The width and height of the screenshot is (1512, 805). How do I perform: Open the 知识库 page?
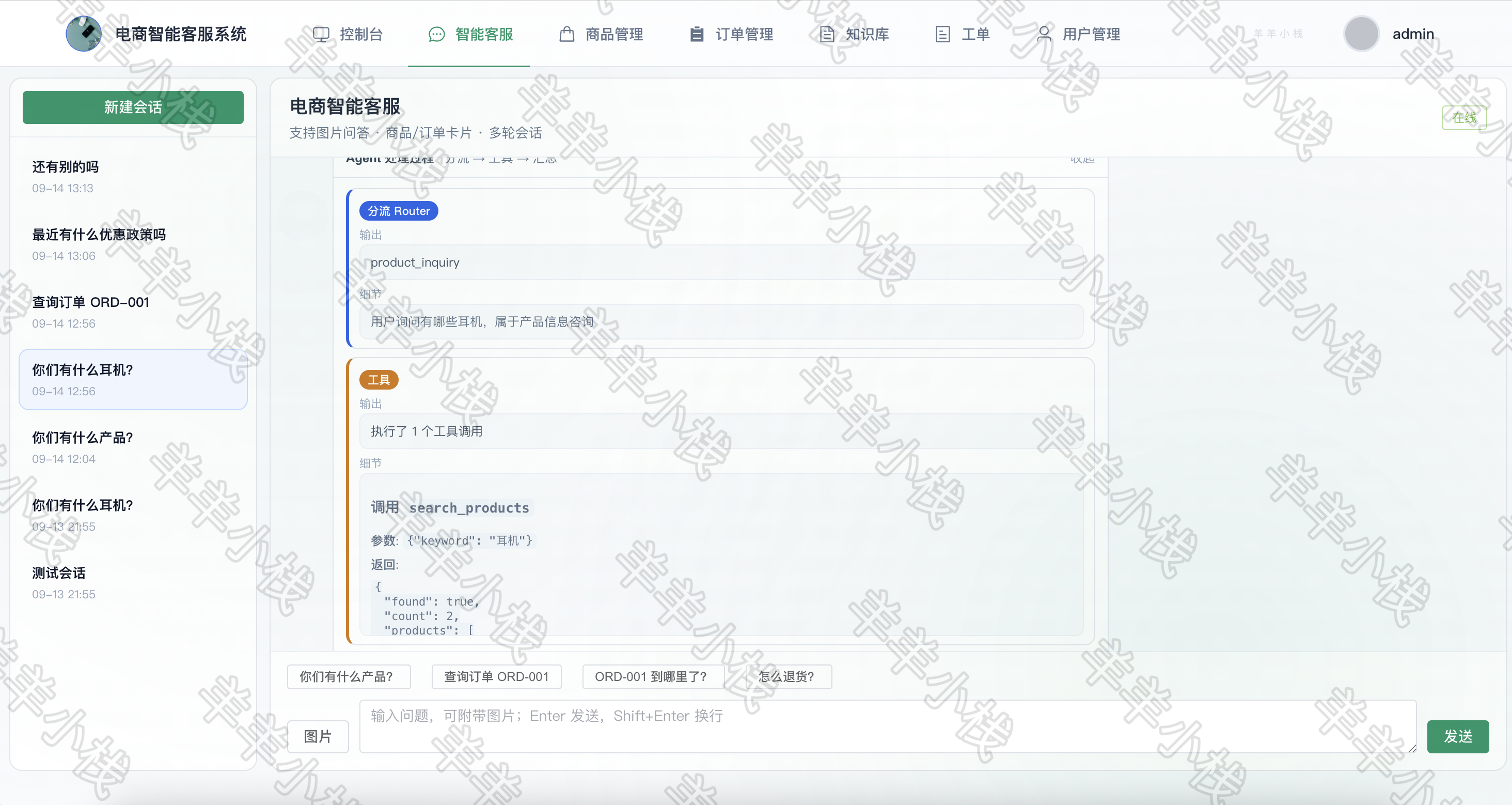854,34
